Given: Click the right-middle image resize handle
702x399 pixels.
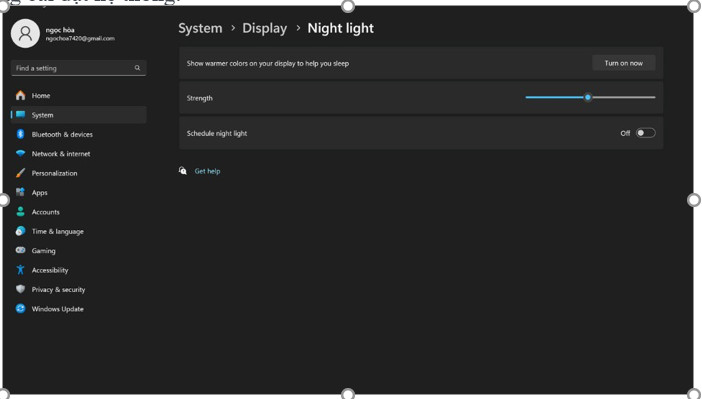Looking at the screenshot, I should point(694,200).
